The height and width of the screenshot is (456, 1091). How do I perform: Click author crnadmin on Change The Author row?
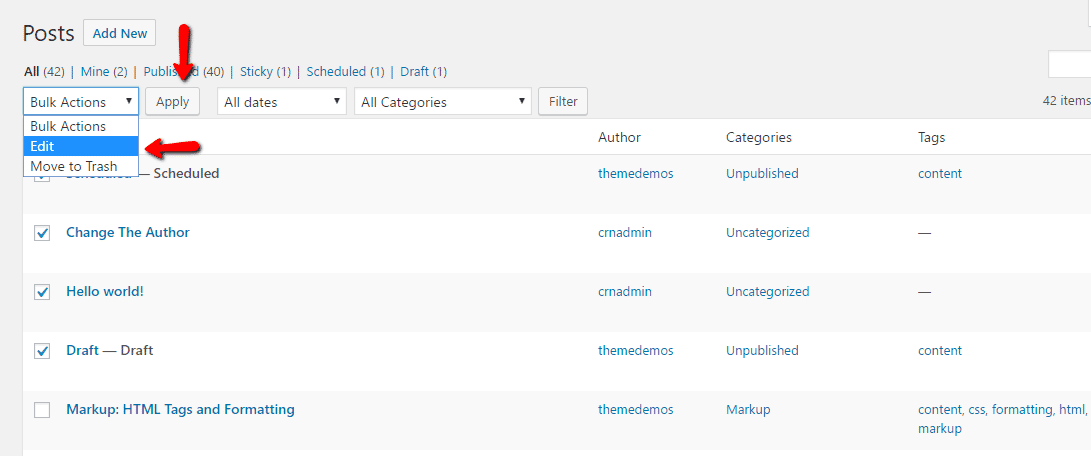click(625, 233)
